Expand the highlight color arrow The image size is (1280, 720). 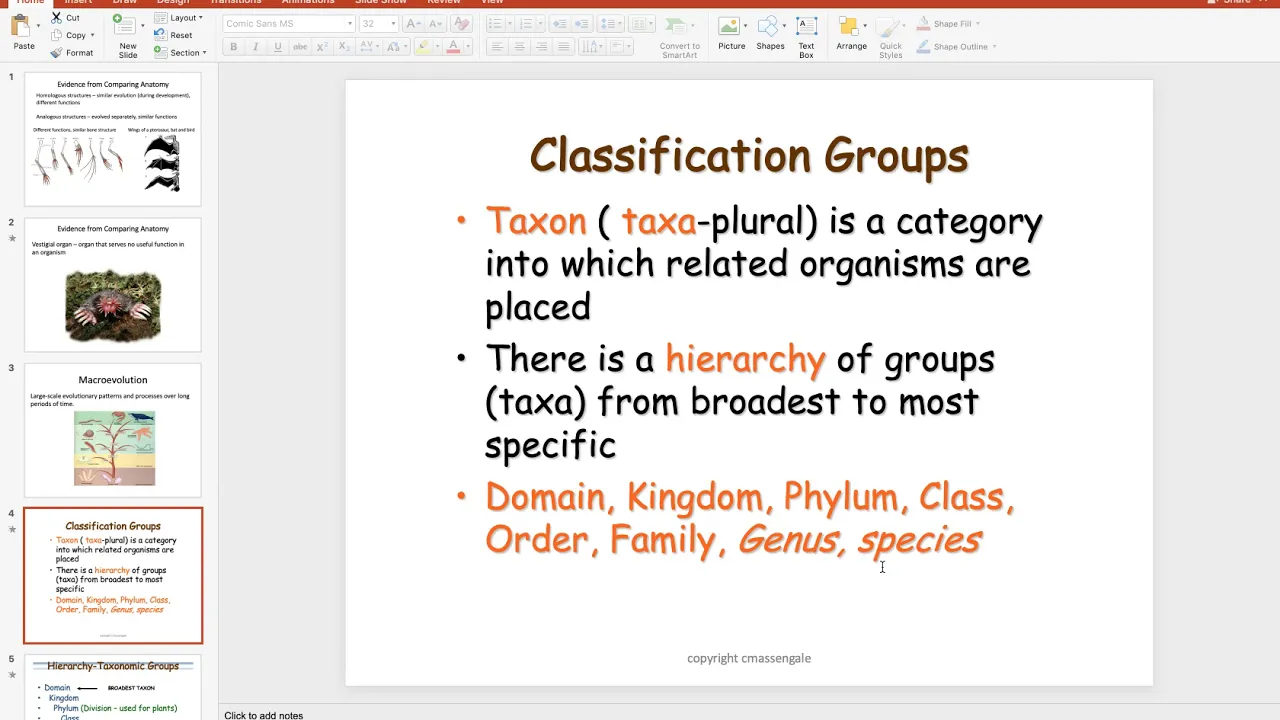tap(436, 47)
